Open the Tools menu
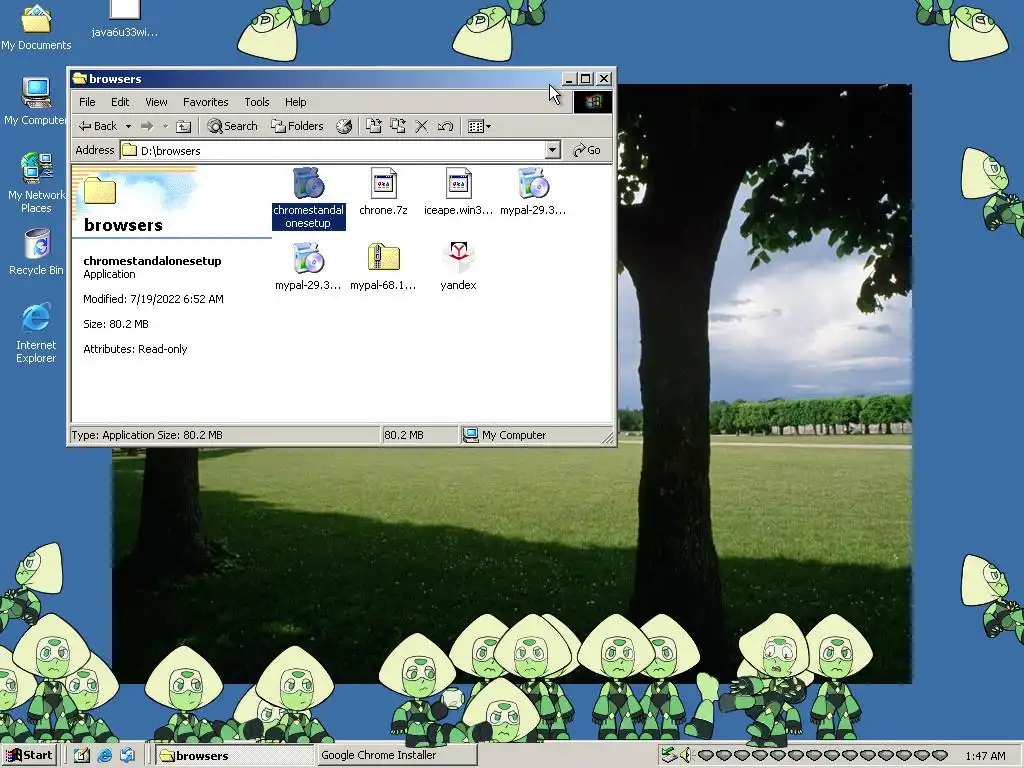Viewport: 1024px width, 768px height. [x=257, y=102]
